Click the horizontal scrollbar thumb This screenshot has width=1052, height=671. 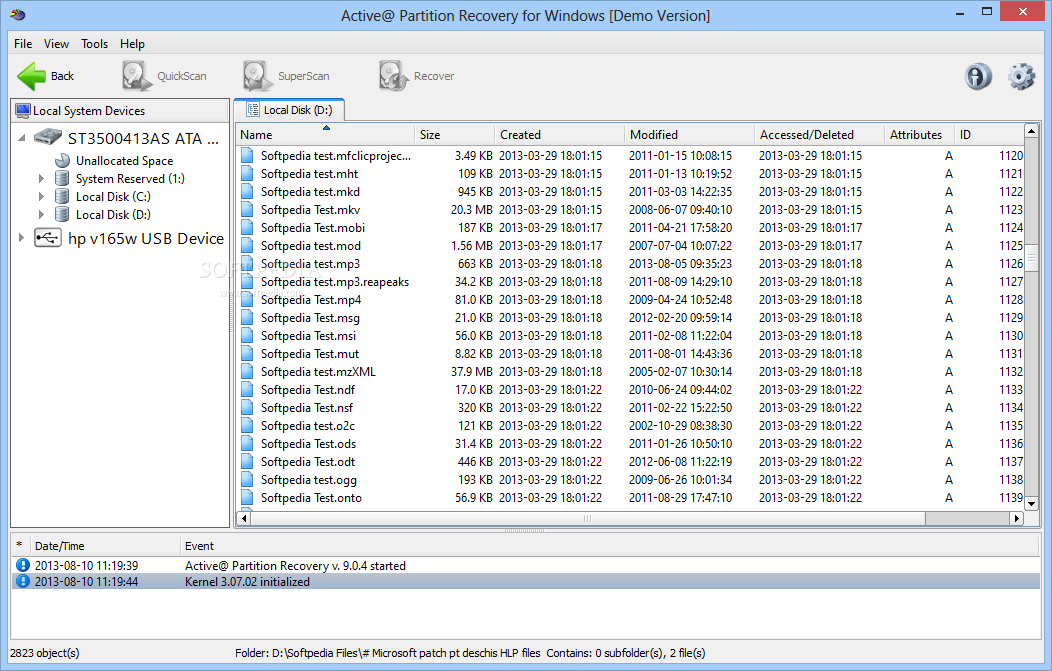tap(588, 518)
